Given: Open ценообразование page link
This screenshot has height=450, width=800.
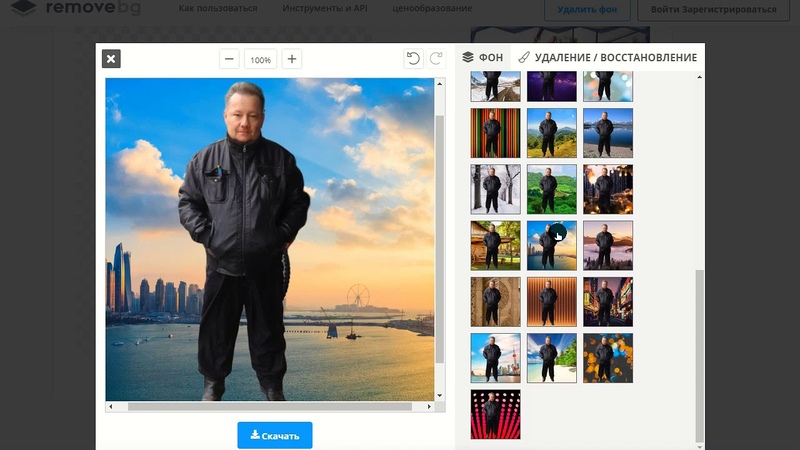Looking at the screenshot, I should coord(432,8).
